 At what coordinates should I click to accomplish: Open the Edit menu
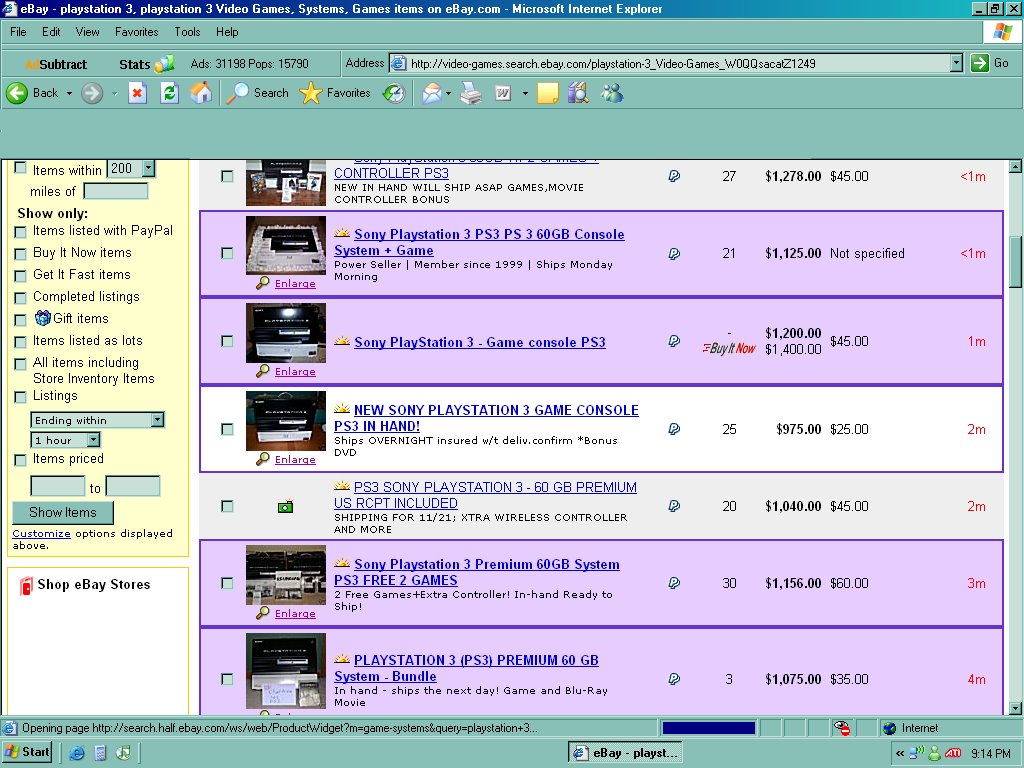tap(51, 31)
